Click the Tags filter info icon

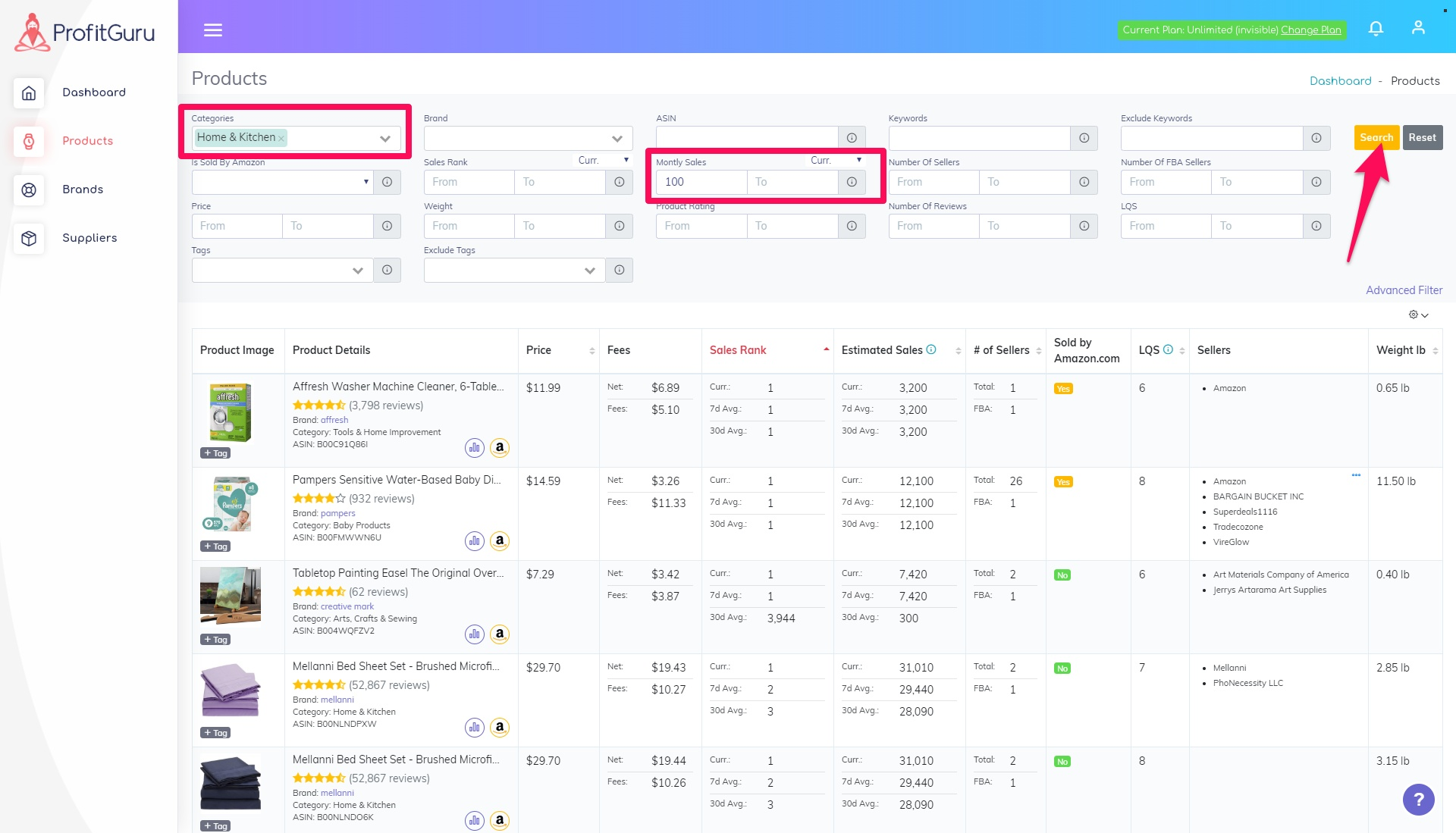(388, 270)
